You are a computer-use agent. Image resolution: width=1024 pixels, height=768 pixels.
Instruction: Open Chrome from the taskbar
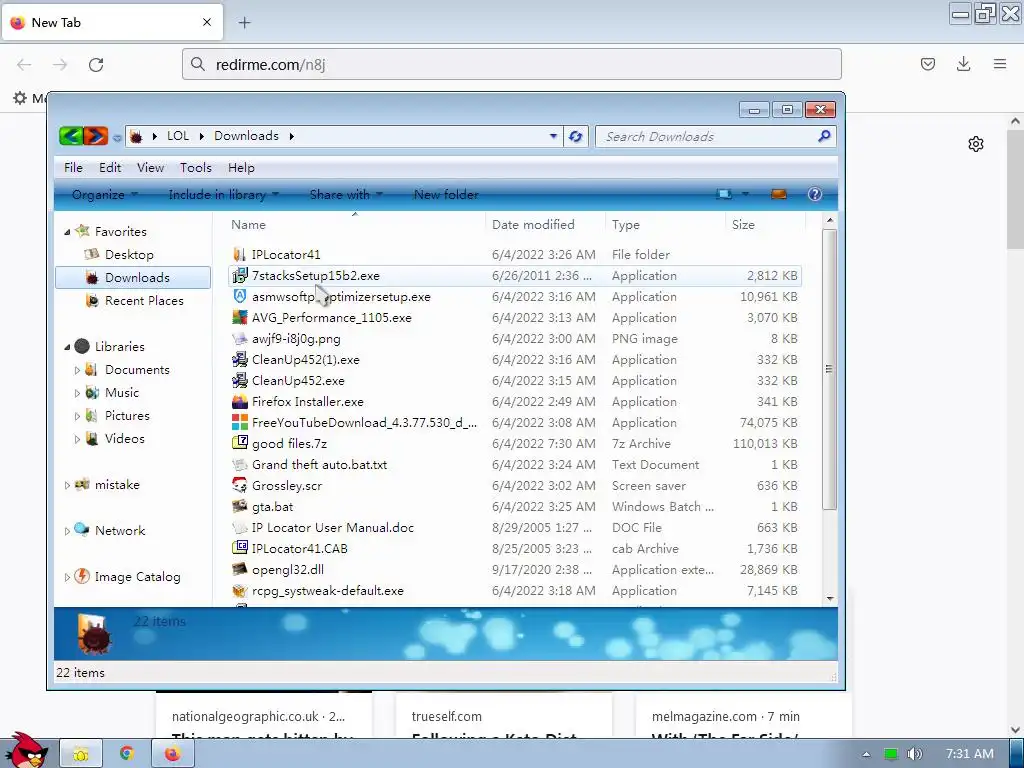[126, 754]
